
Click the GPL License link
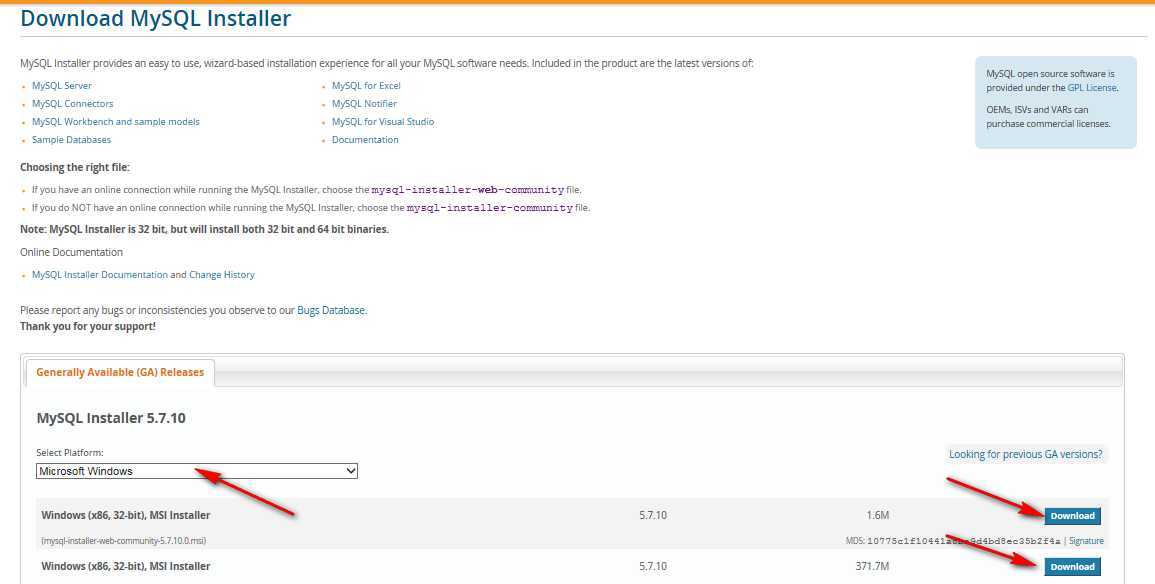(1092, 88)
